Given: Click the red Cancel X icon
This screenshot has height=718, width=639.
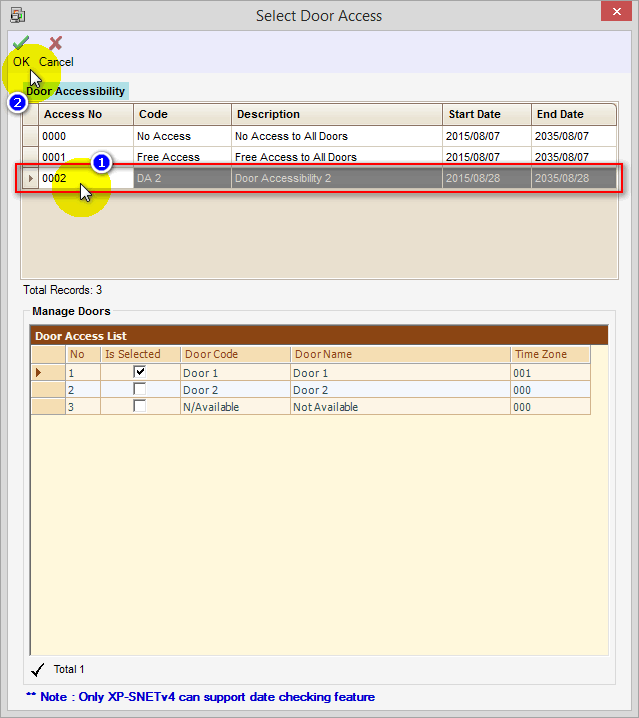Looking at the screenshot, I should coord(55,43).
